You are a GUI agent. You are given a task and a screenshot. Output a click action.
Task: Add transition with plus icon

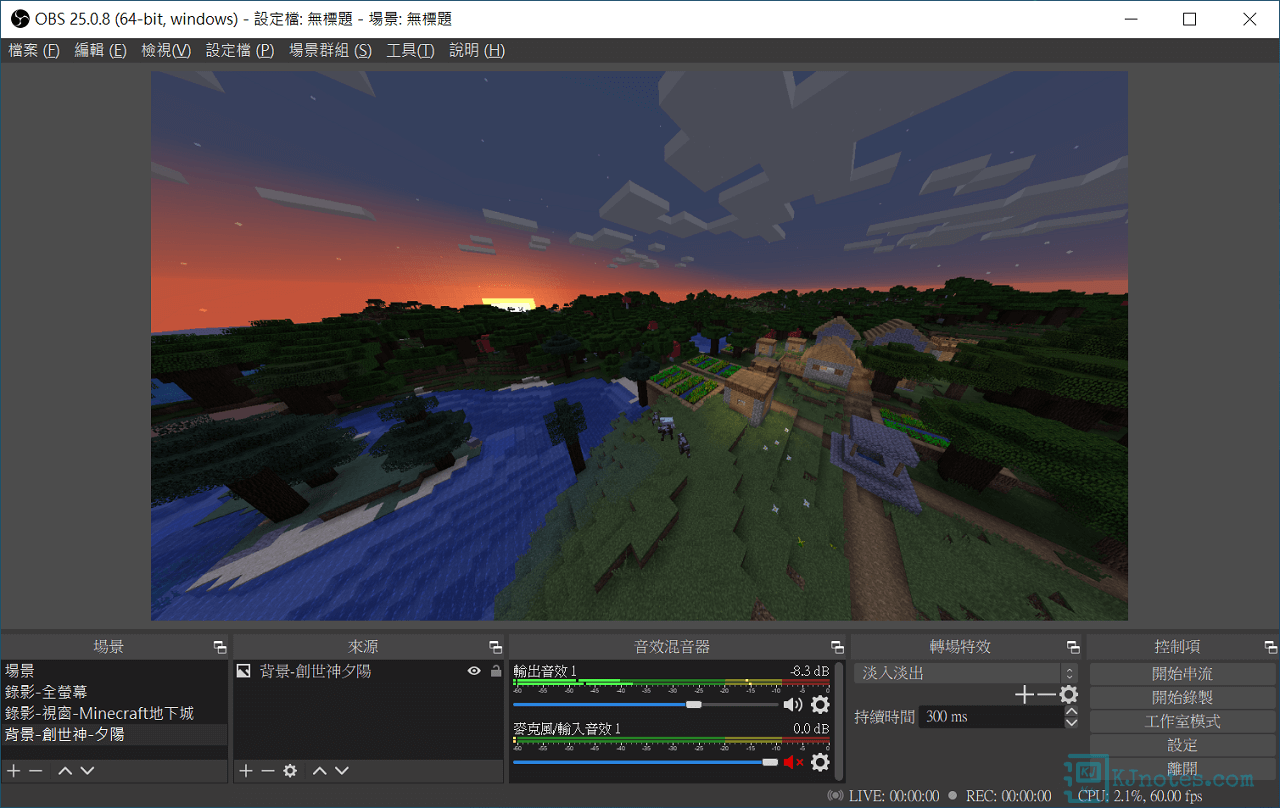tap(1023, 694)
